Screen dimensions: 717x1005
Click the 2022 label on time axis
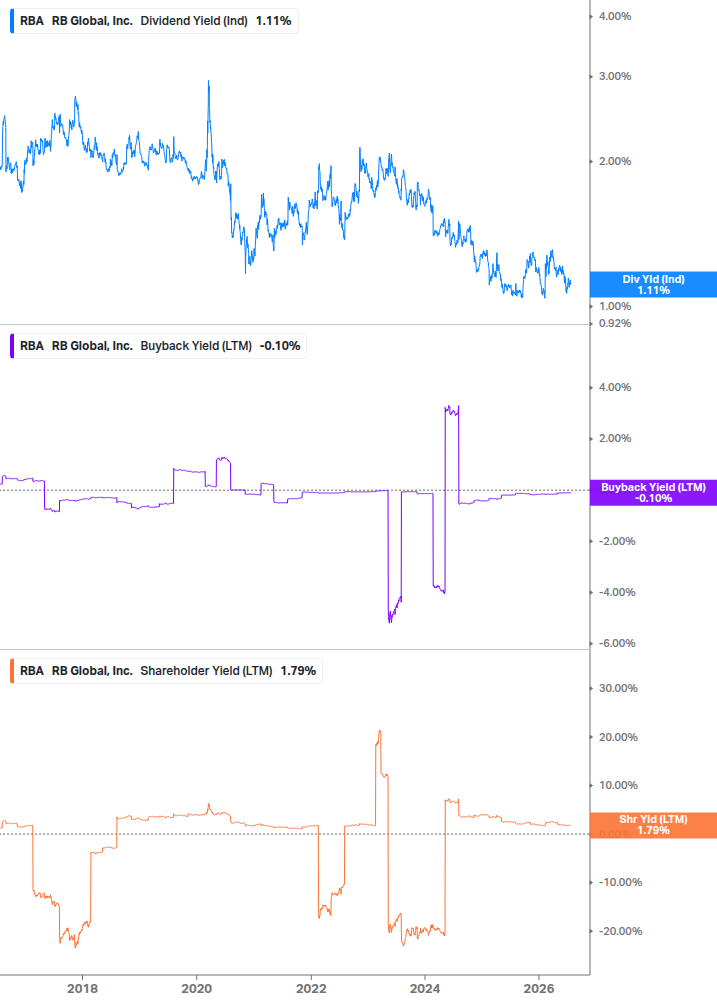tap(311, 988)
